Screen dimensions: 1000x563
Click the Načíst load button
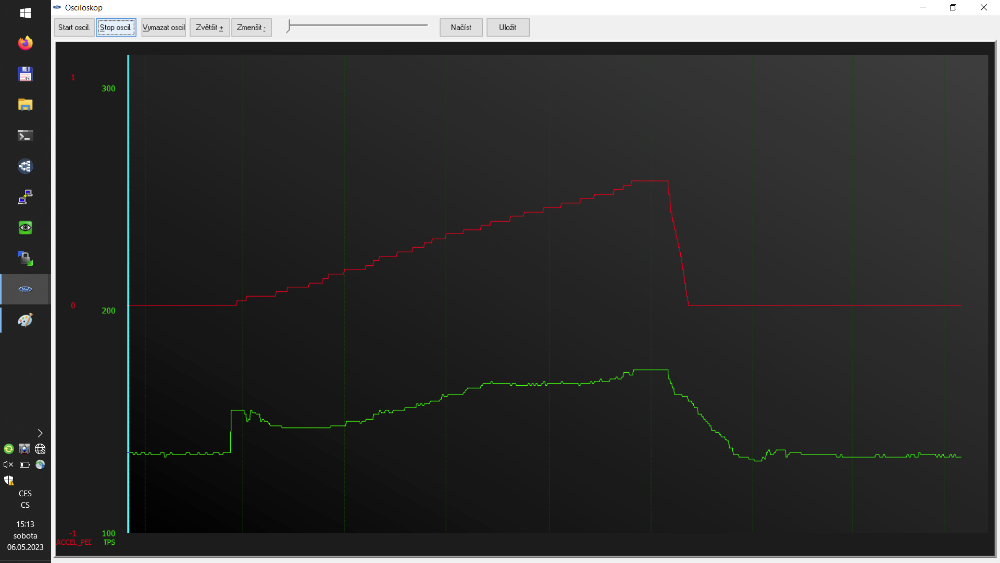coord(461,27)
